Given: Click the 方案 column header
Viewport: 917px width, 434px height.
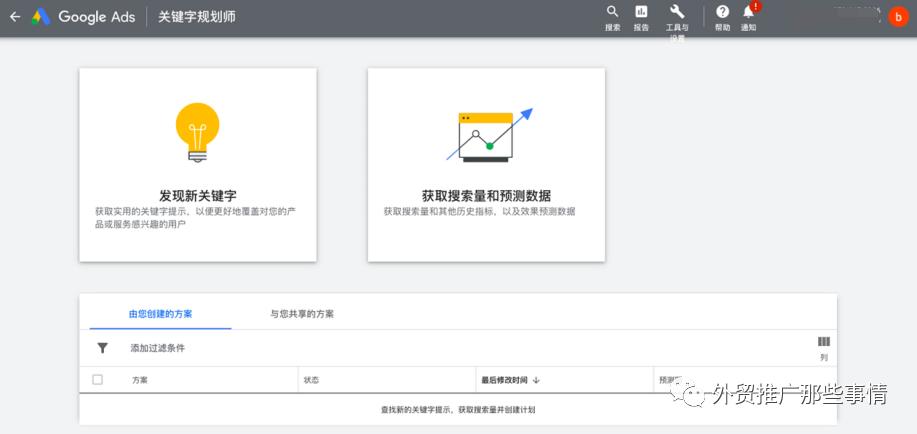Looking at the screenshot, I should click(140, 380).
